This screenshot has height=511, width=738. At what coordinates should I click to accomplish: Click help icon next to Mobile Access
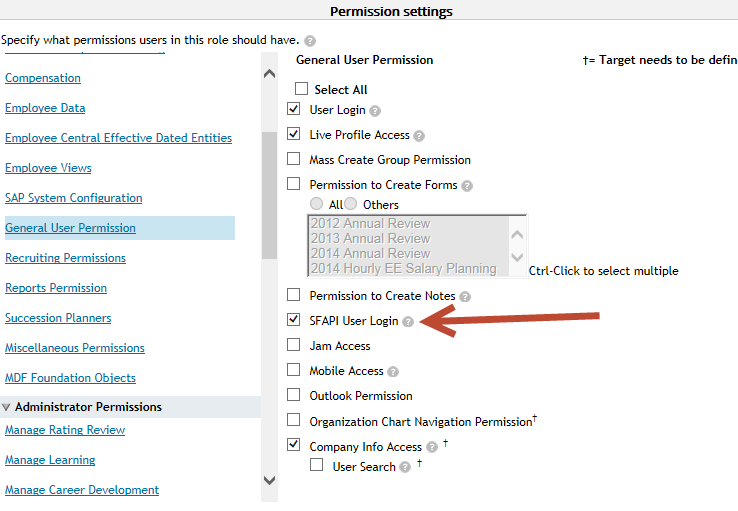393,372
